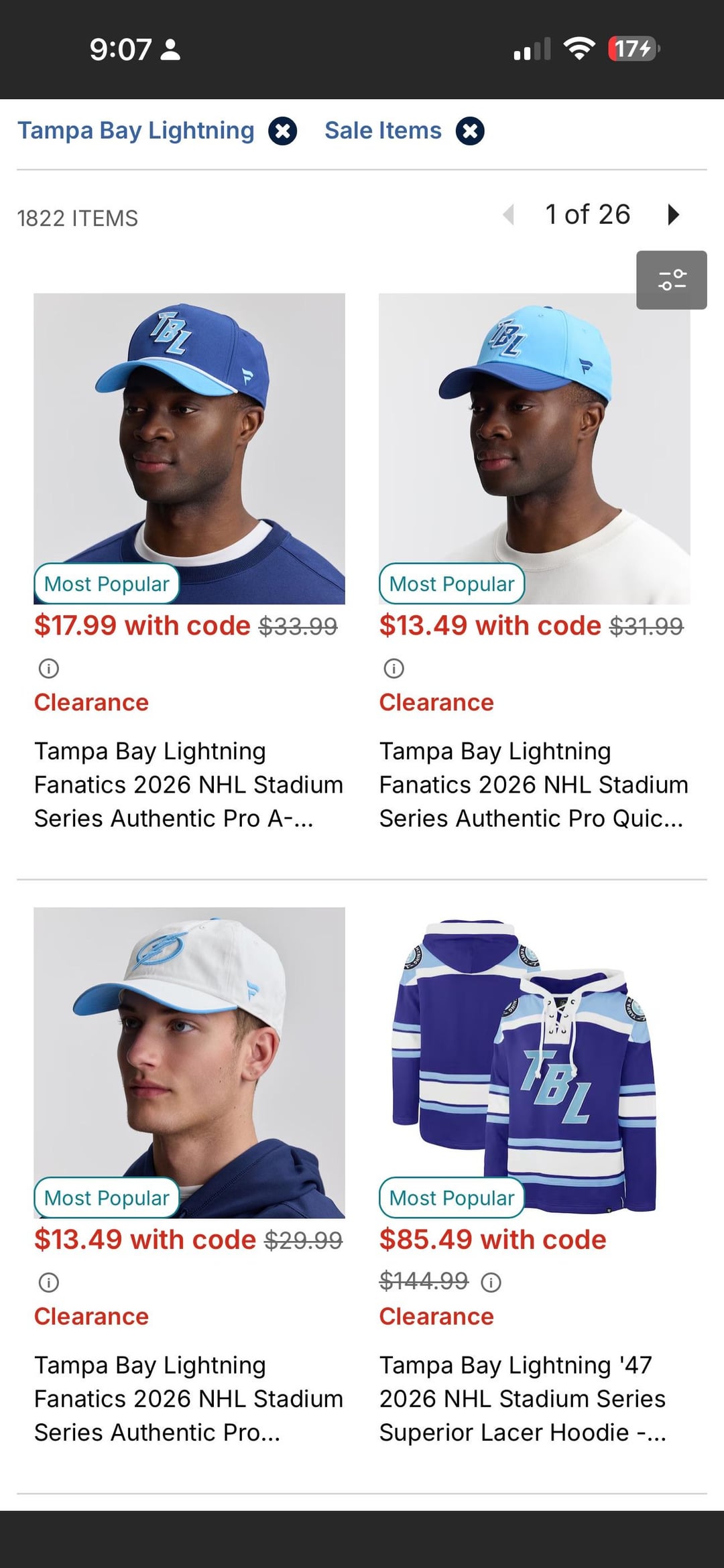Viewport: 724px width, 1568px height.
Task: Open Authentic Pro A-... hat product title
Action: 188,785
